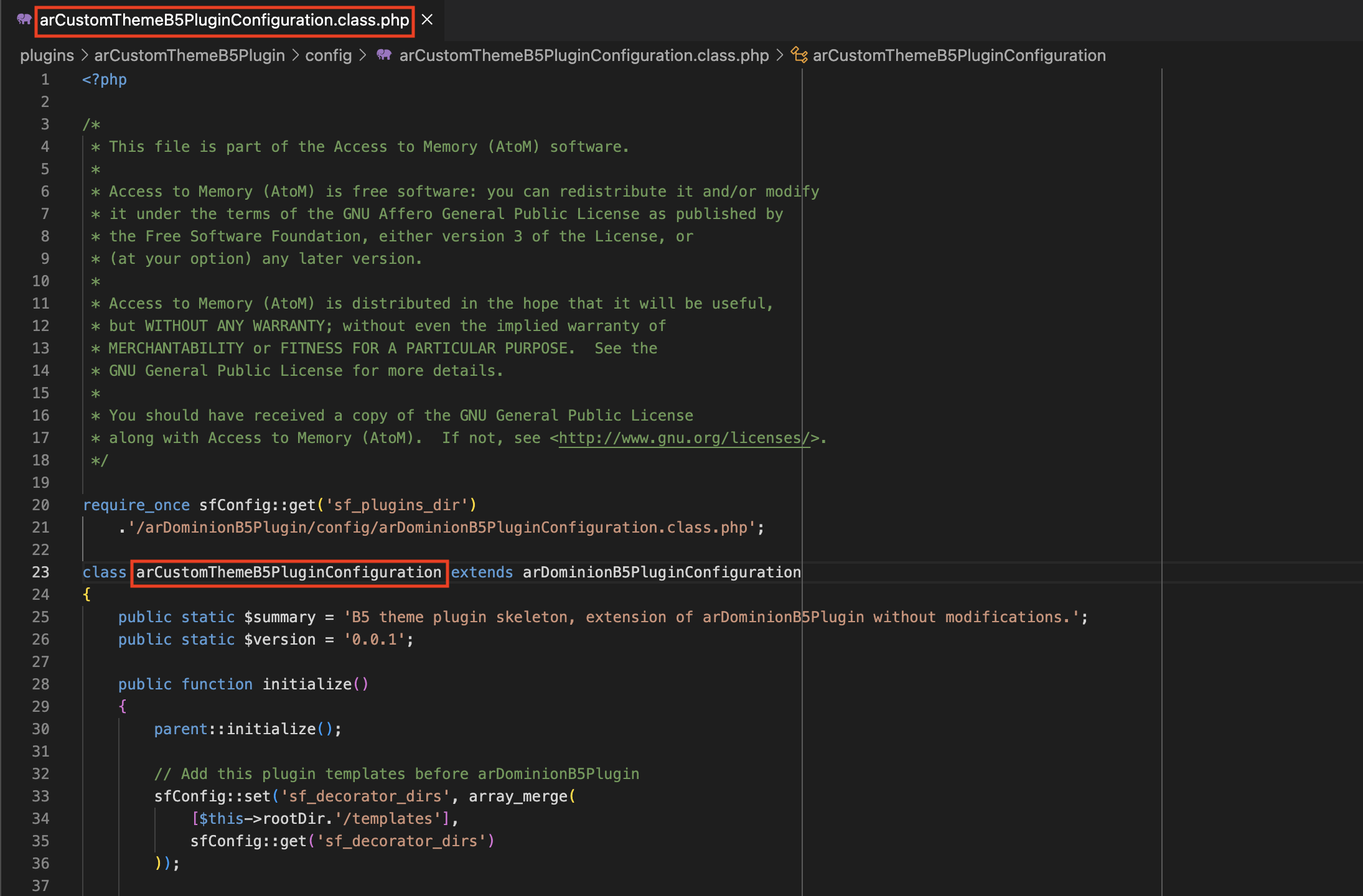Click the require_once keyword on line 20

136,505
